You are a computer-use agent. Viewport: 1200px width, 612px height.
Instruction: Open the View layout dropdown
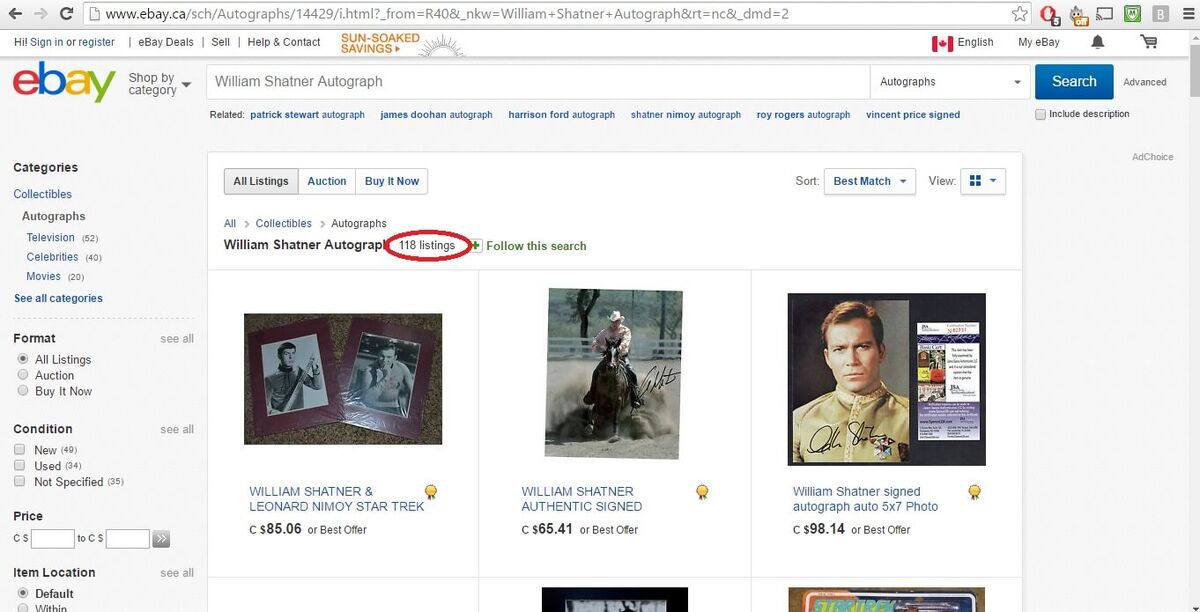(982, 181)
